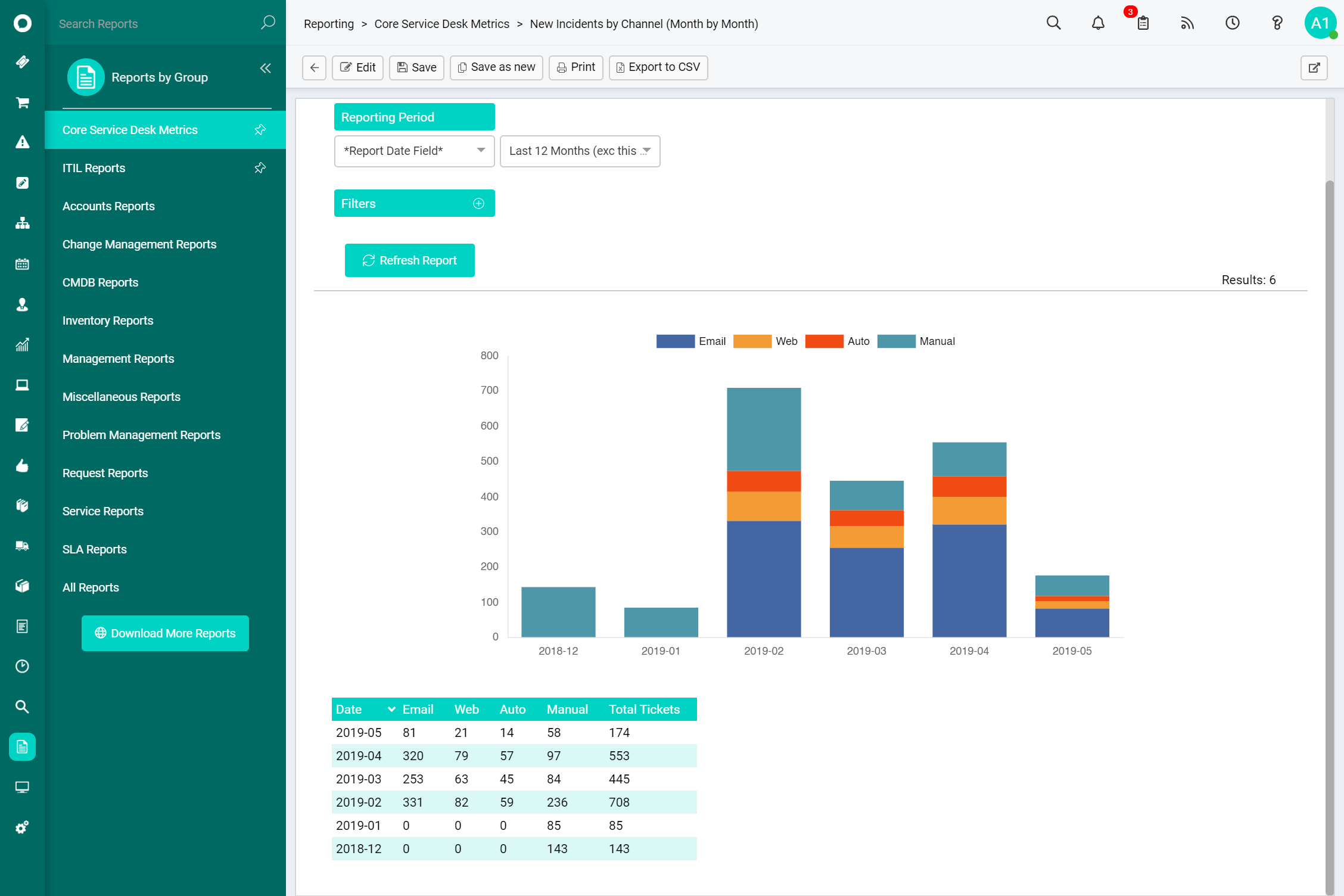
Task: Open the clipboard tasks icon with badge
Action: 1143,23
